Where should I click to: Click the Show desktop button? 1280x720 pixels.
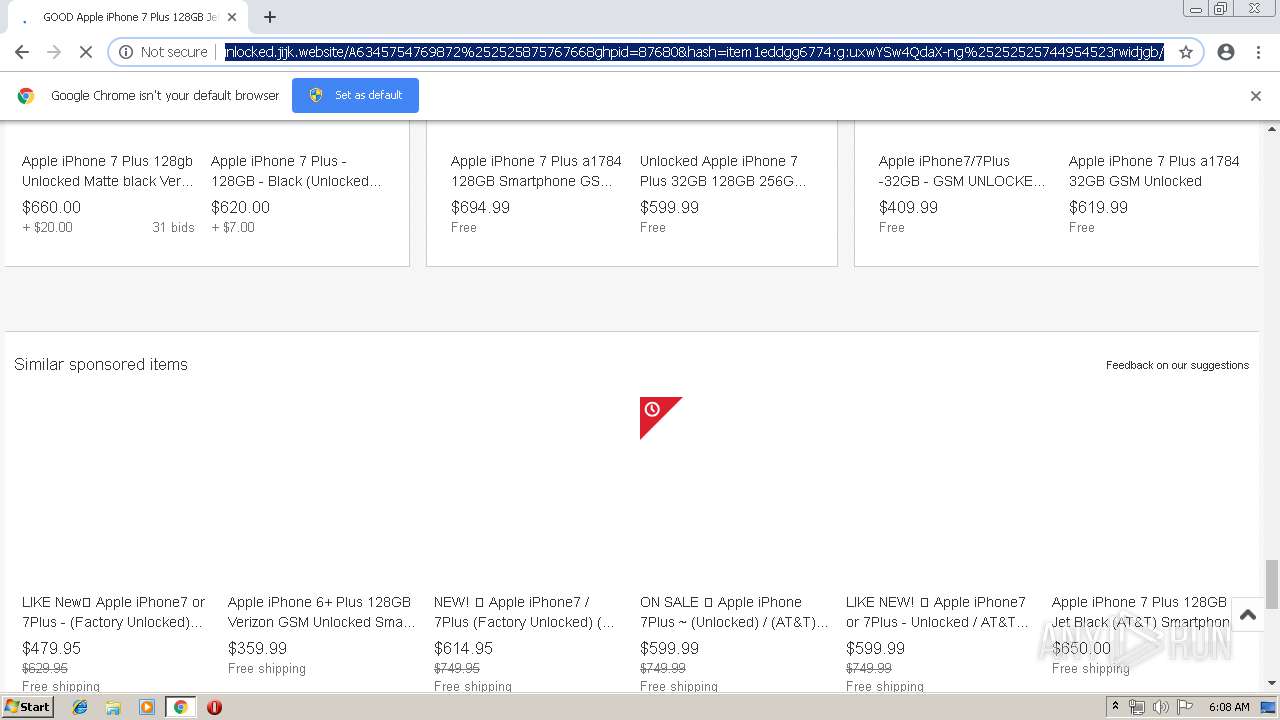(x=1270, y=707)
